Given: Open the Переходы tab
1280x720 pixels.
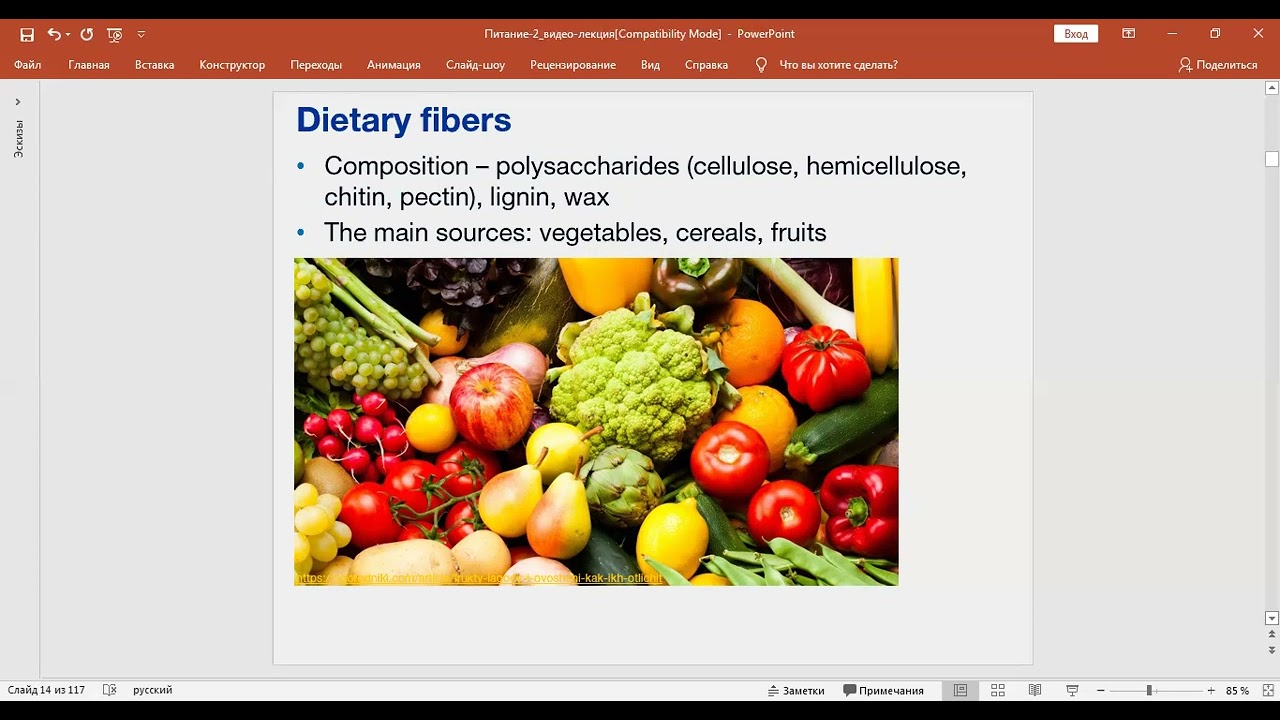Looking at the screenshot, I should coord(316,64).
